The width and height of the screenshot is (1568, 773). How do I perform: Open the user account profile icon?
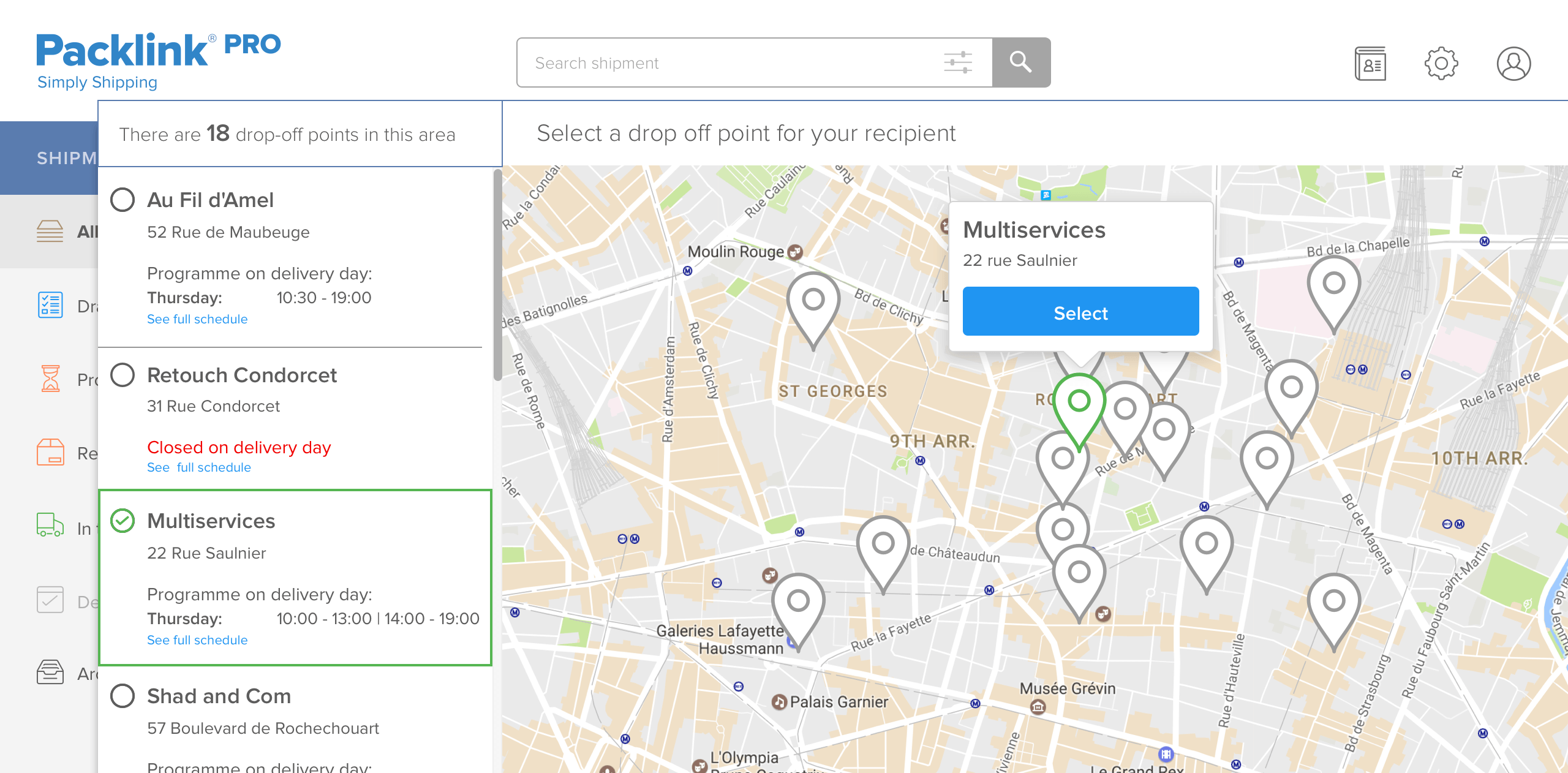point(1514,64)
